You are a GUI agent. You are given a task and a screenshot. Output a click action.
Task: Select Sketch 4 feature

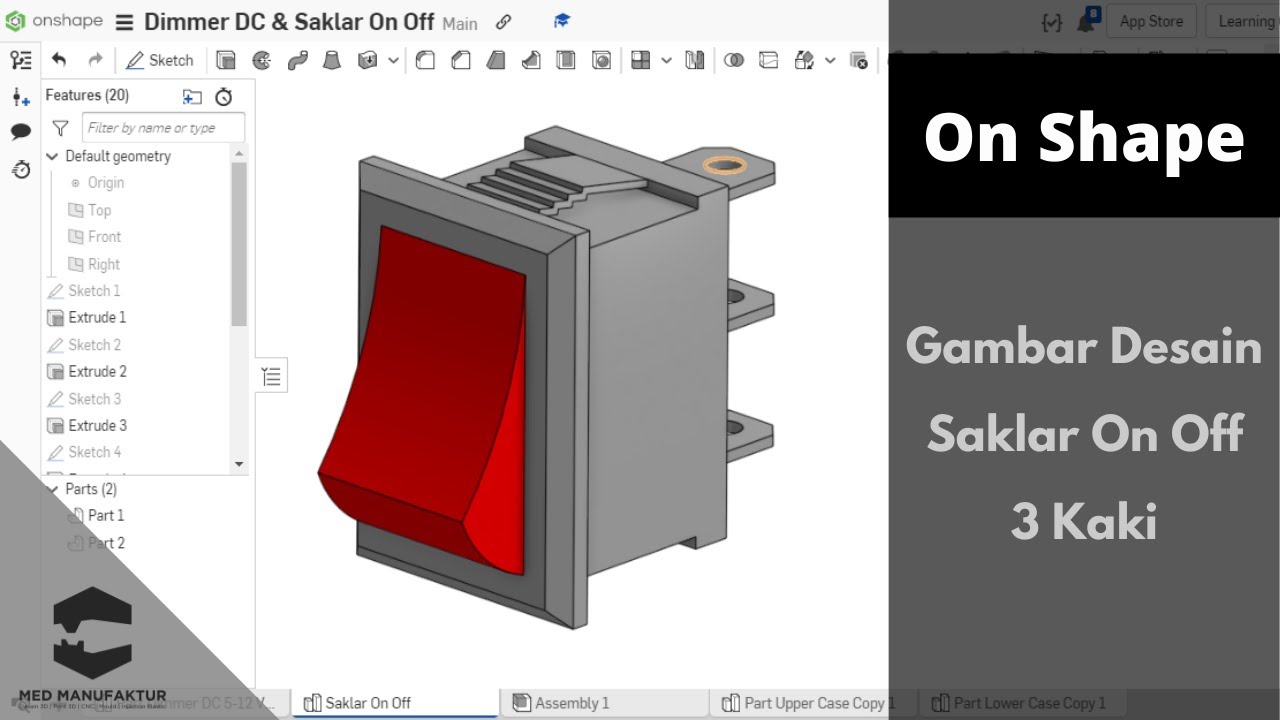[94, 452]
